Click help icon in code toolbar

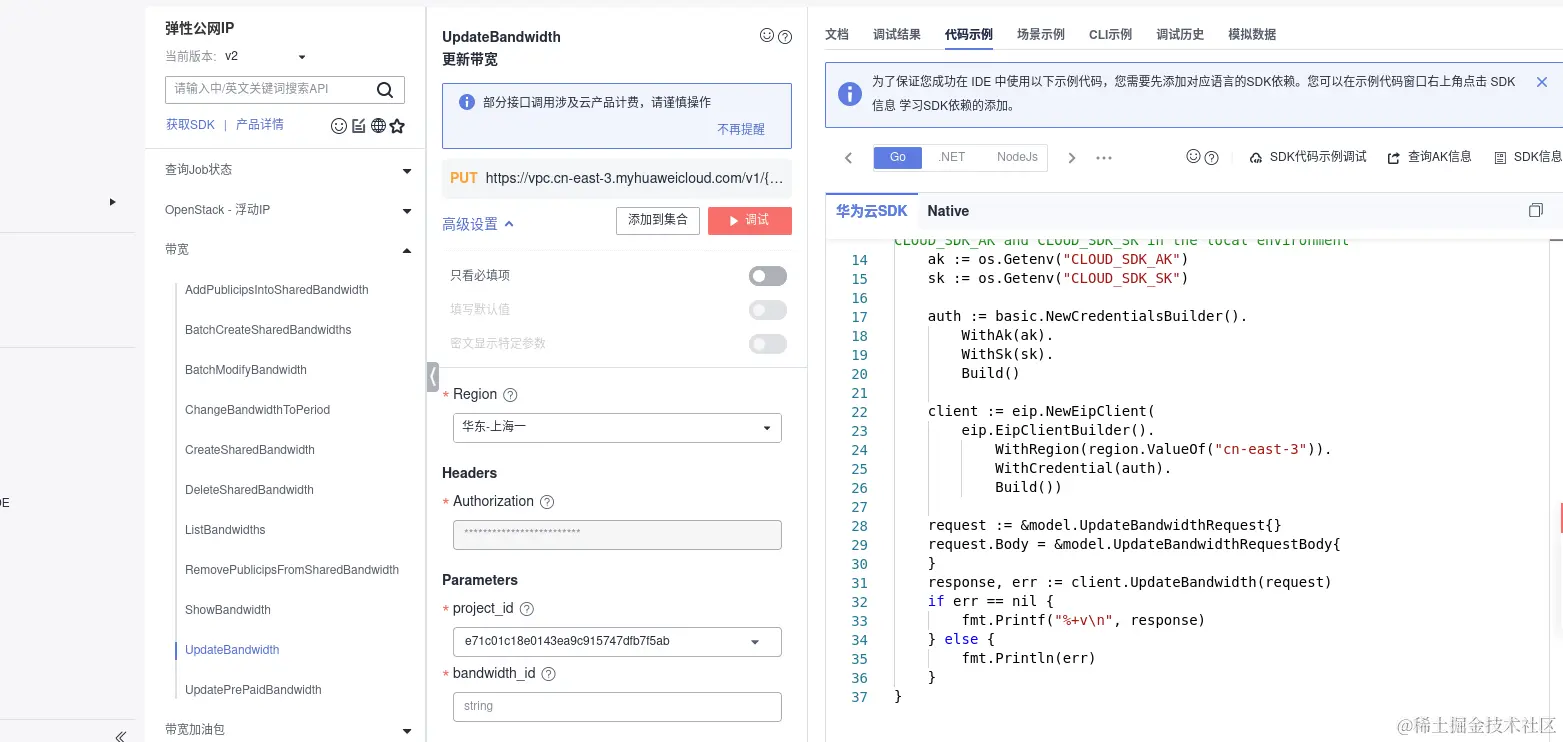pyautogui.click(x=1211, y=158)
